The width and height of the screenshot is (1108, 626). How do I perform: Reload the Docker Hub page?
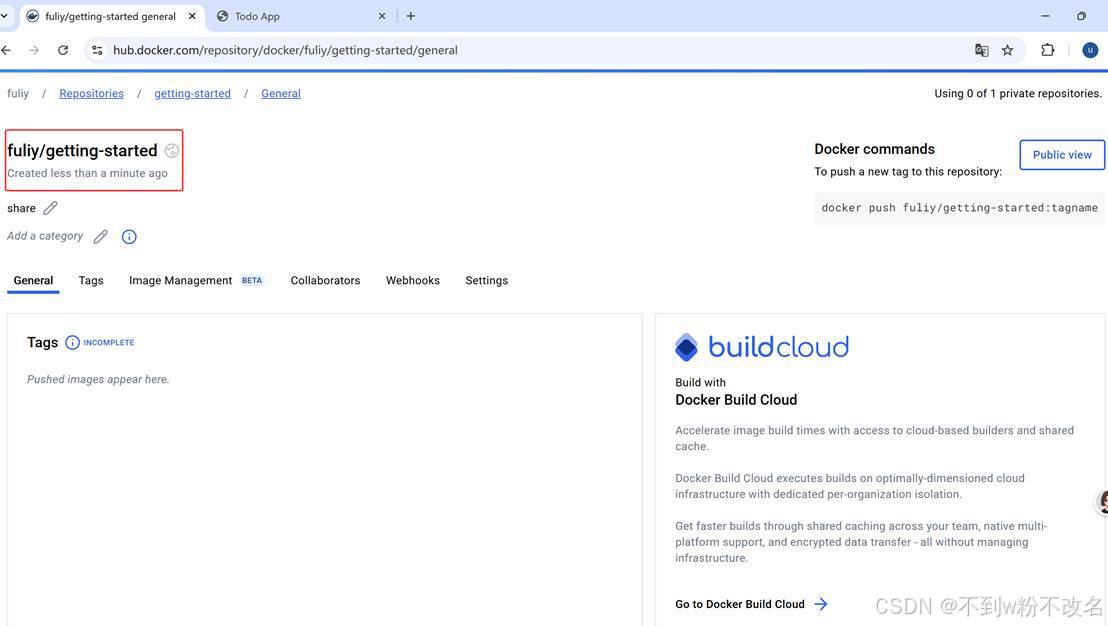click(x=63, y=50)
